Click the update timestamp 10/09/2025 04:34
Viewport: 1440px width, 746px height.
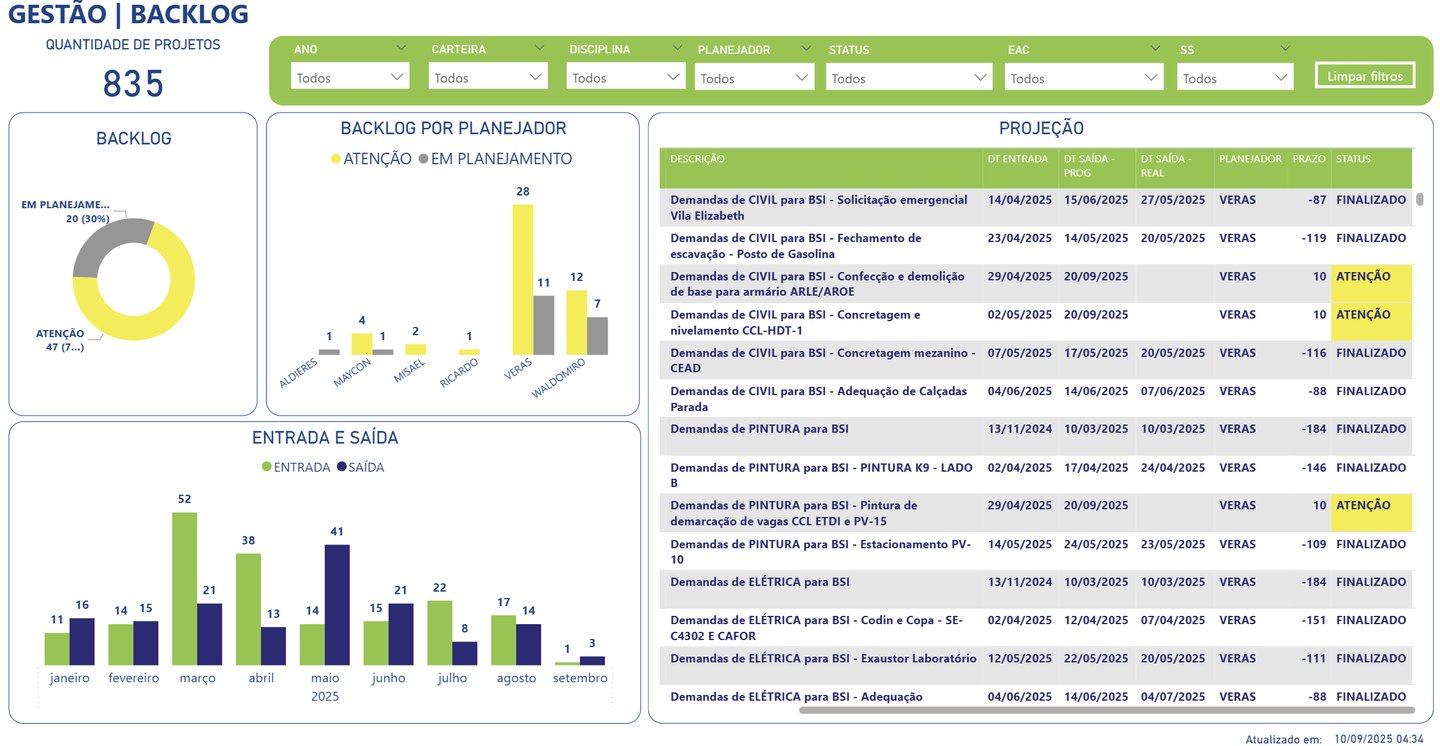(x=1379, y=739)
